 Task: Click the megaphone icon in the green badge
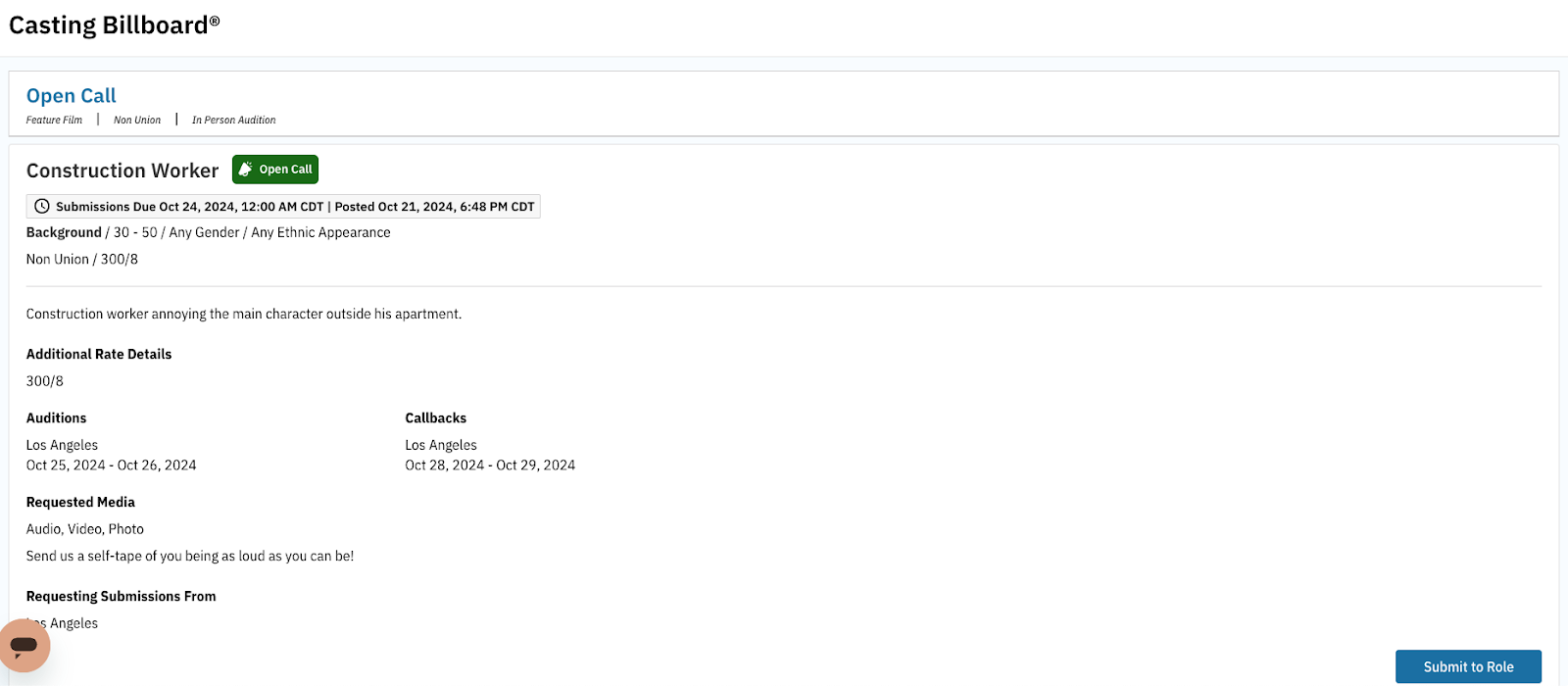(246, 170)
